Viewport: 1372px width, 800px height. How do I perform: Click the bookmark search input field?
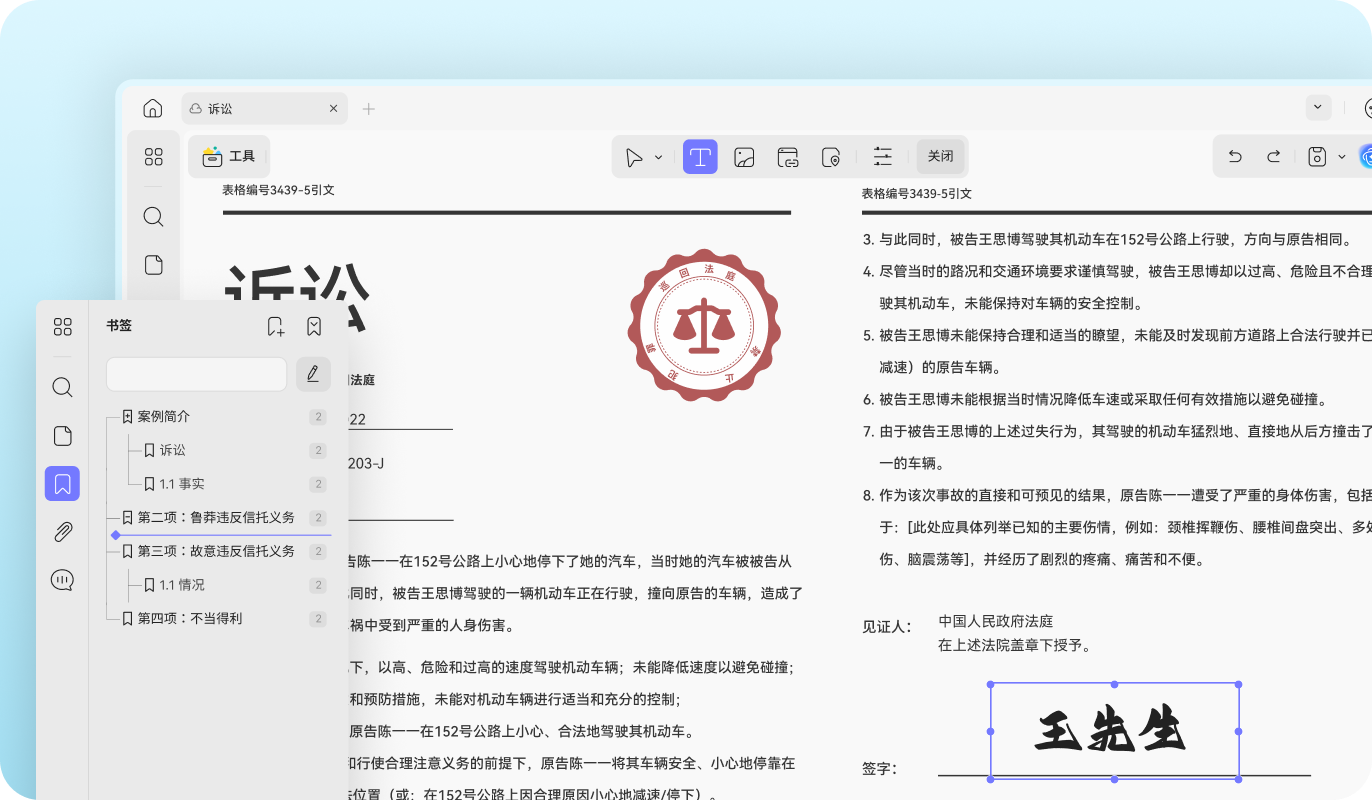tap(196, 374)
